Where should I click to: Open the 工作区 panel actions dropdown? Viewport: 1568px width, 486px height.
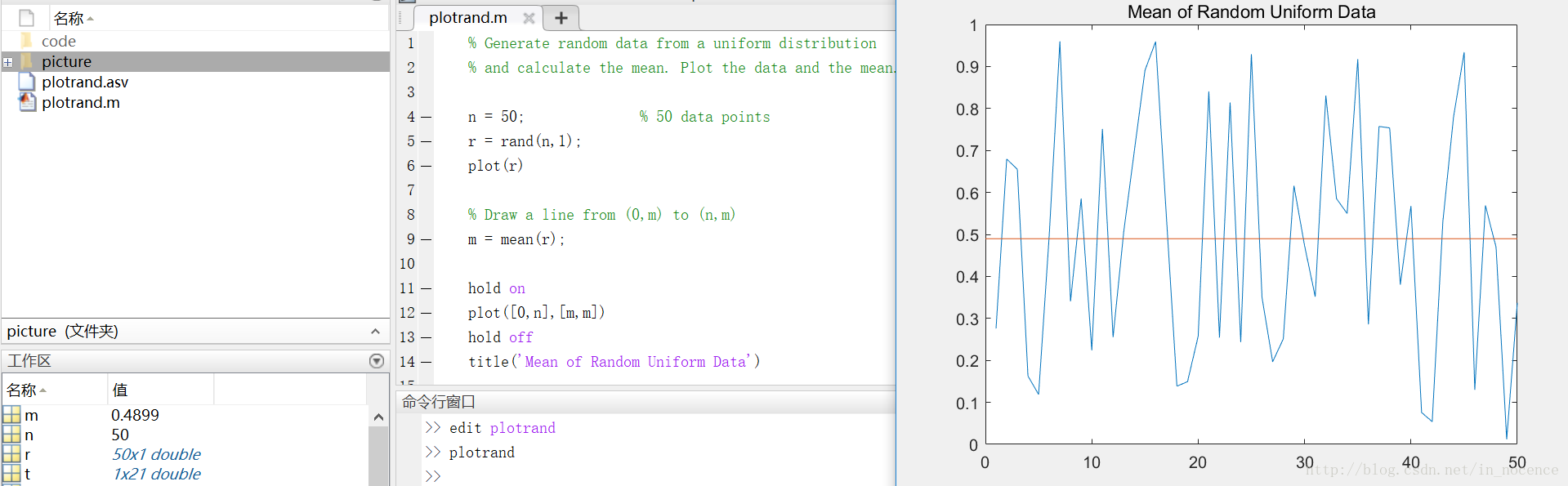[376, 361]
